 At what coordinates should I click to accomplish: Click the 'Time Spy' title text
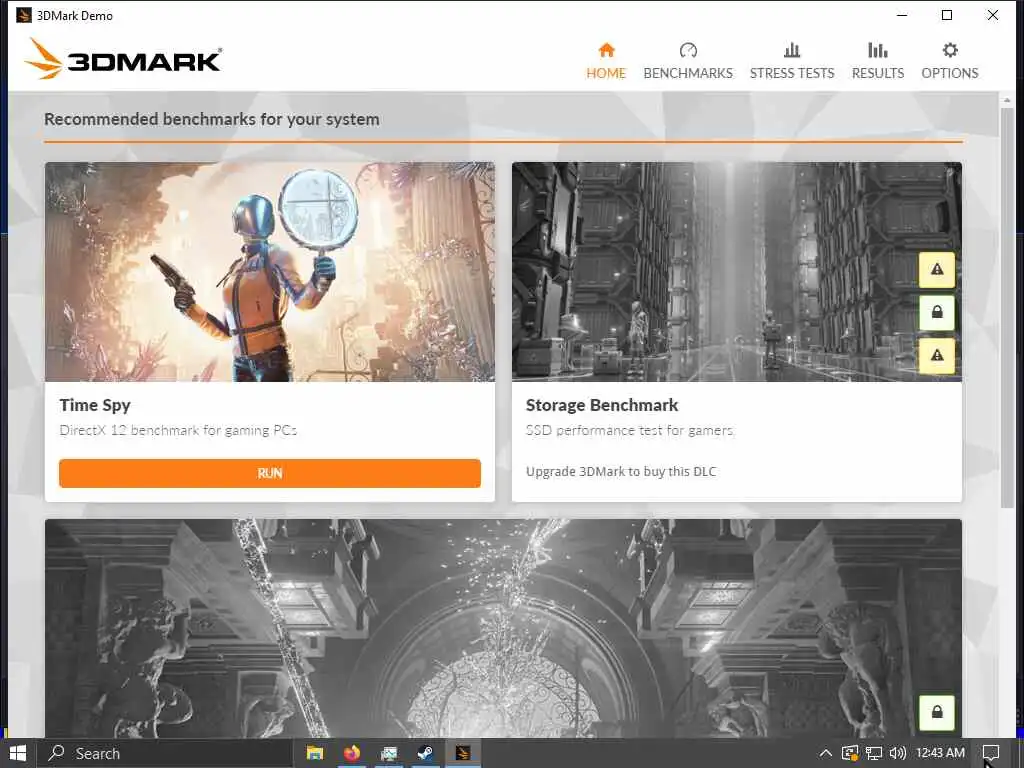click(95, 405)
